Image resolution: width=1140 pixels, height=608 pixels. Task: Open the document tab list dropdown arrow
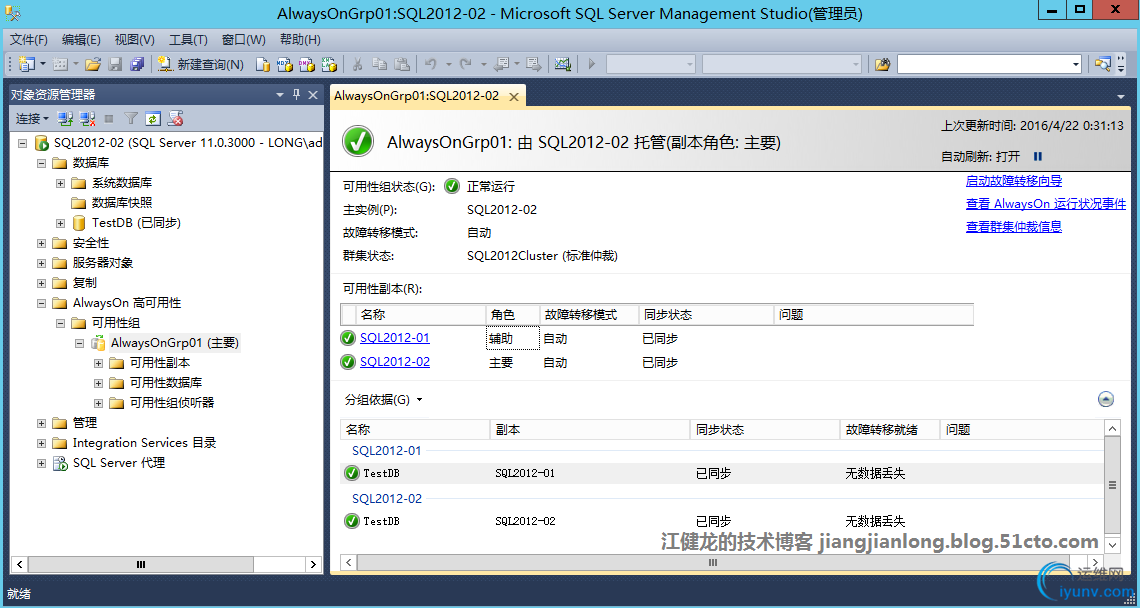1120,97
